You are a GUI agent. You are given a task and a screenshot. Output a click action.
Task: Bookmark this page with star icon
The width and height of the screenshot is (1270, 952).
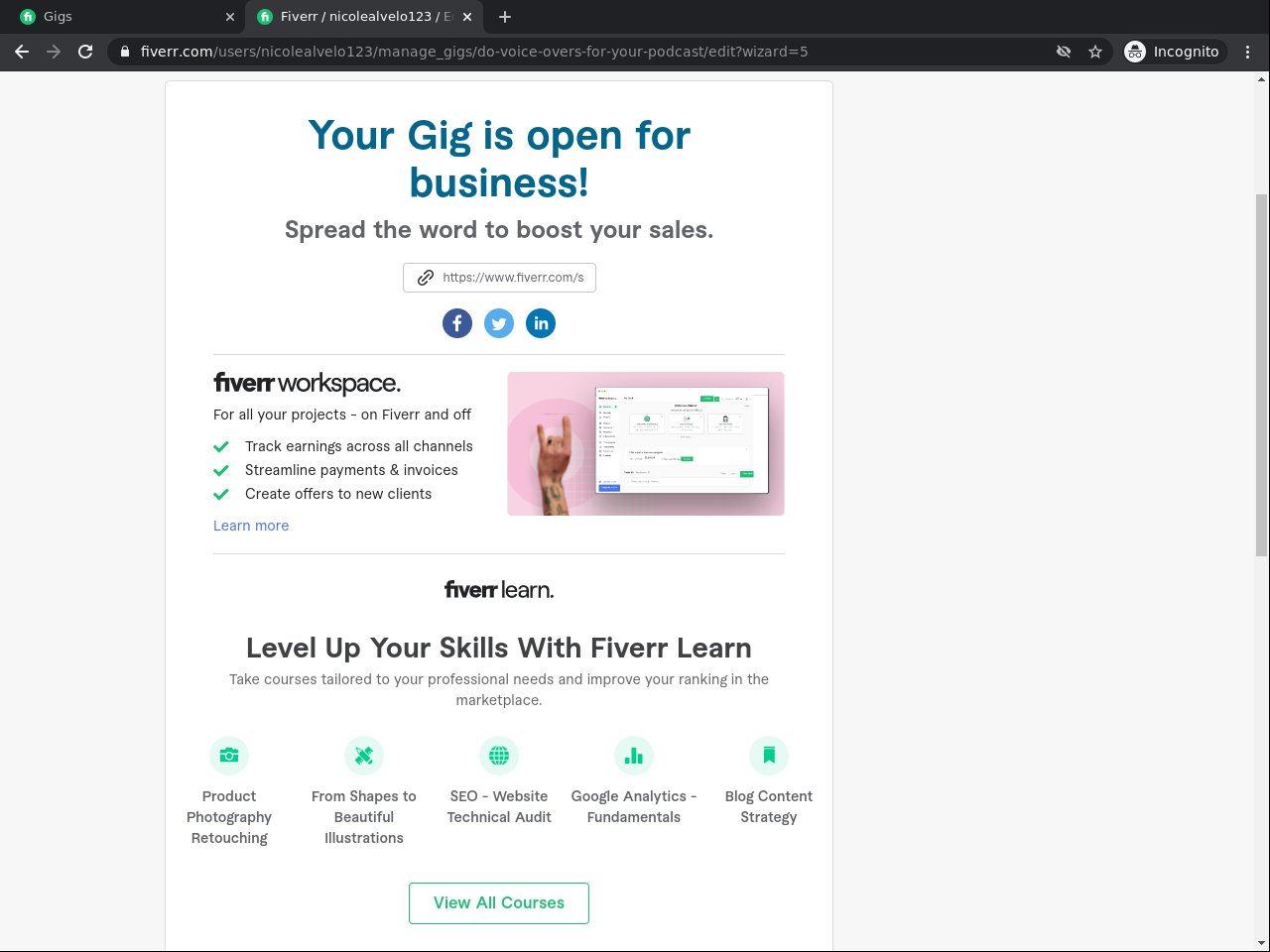[1095, 52]
